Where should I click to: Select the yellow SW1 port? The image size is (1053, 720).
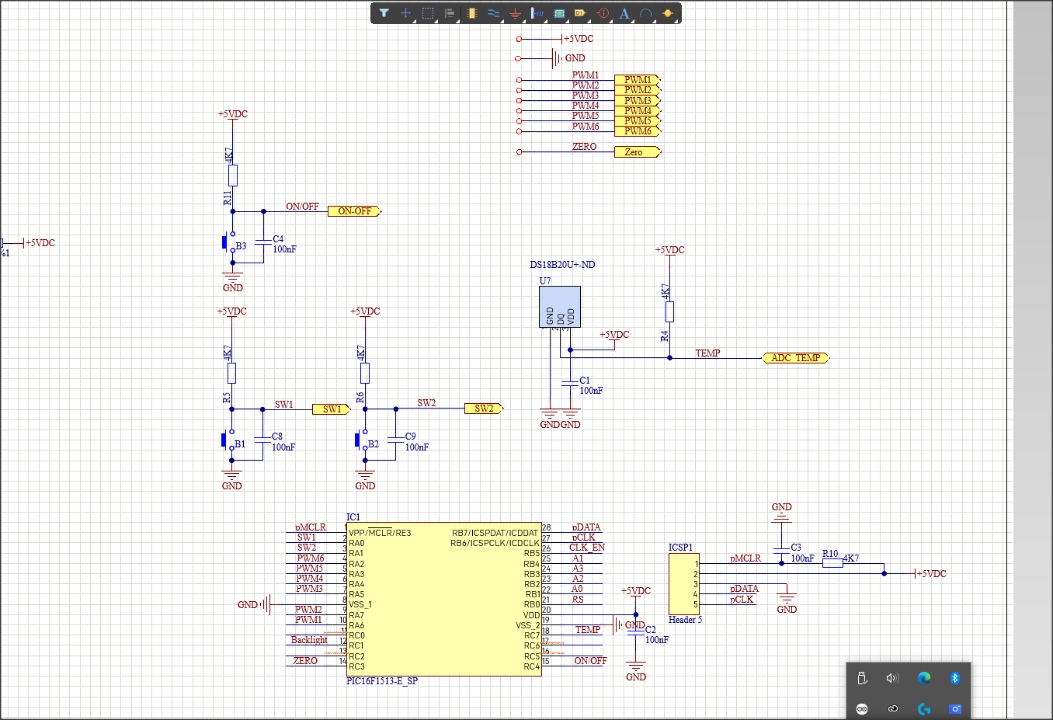click(x=331, y=409)
